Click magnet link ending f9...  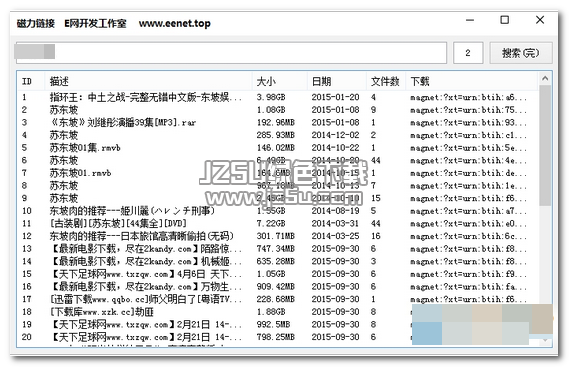(x=468, y=274)
